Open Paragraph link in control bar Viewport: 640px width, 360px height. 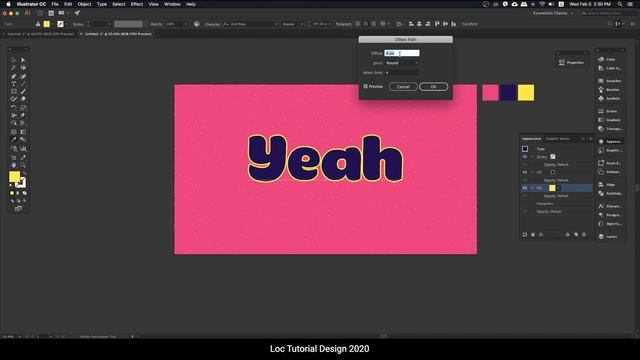click(x=343, y=24)
